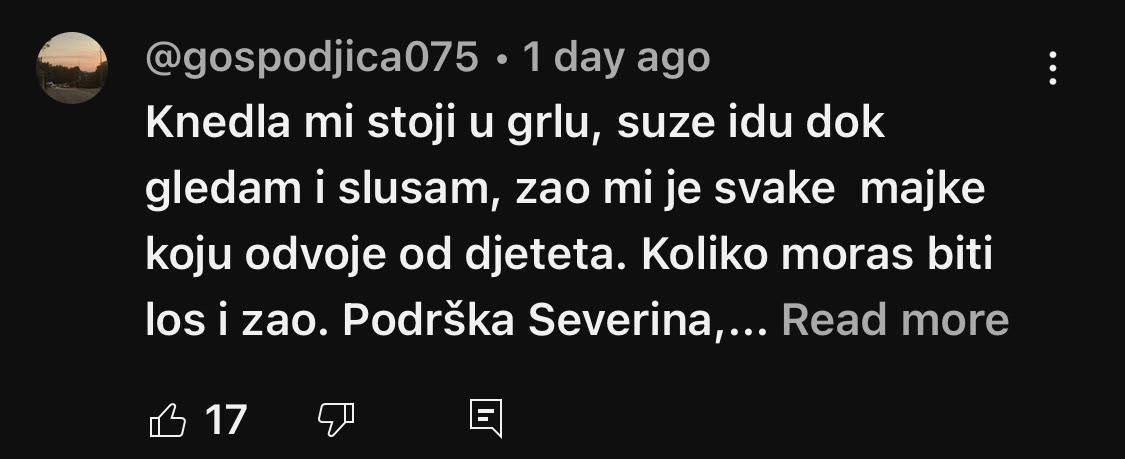Open the '1 day ago' timestamp link
Viewport: 1125px width, 459px height.
point(616,57)
